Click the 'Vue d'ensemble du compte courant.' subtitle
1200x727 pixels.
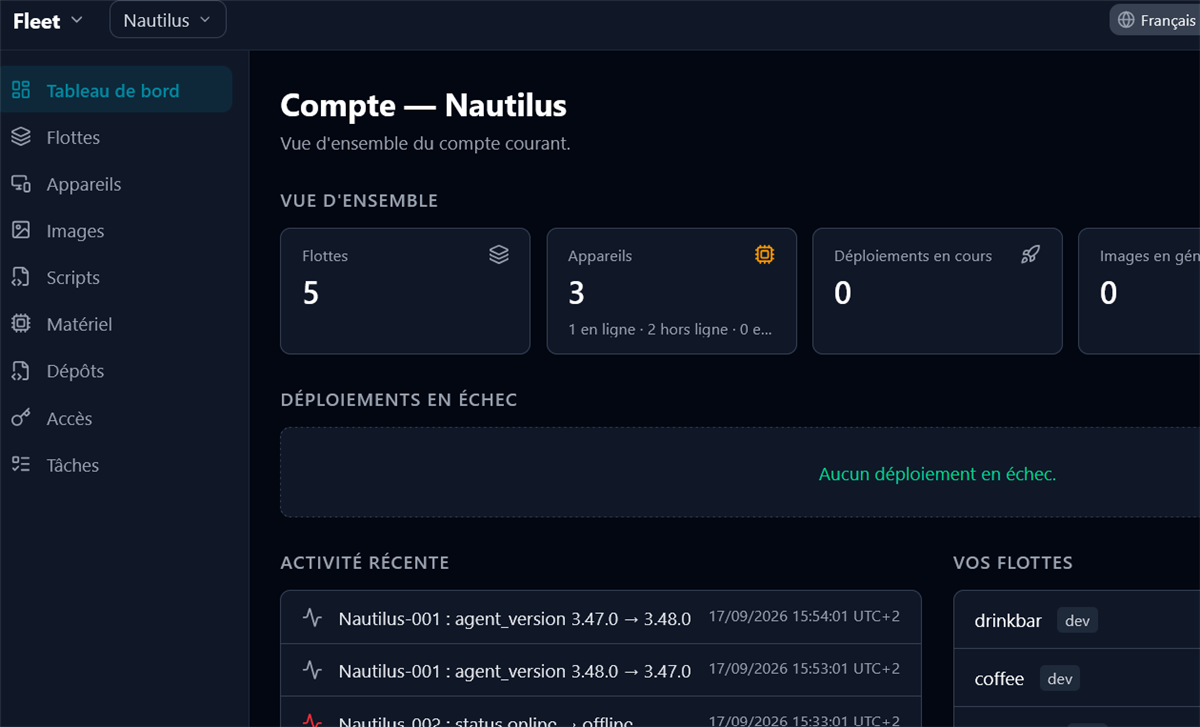pyautogui.click(x=425, y=144)
